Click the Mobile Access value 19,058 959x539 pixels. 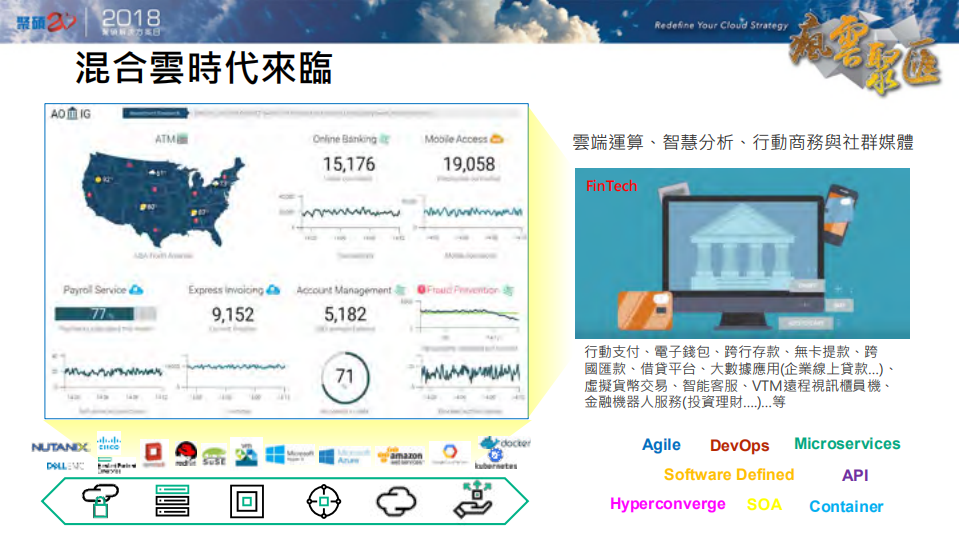tap(468, 164)
